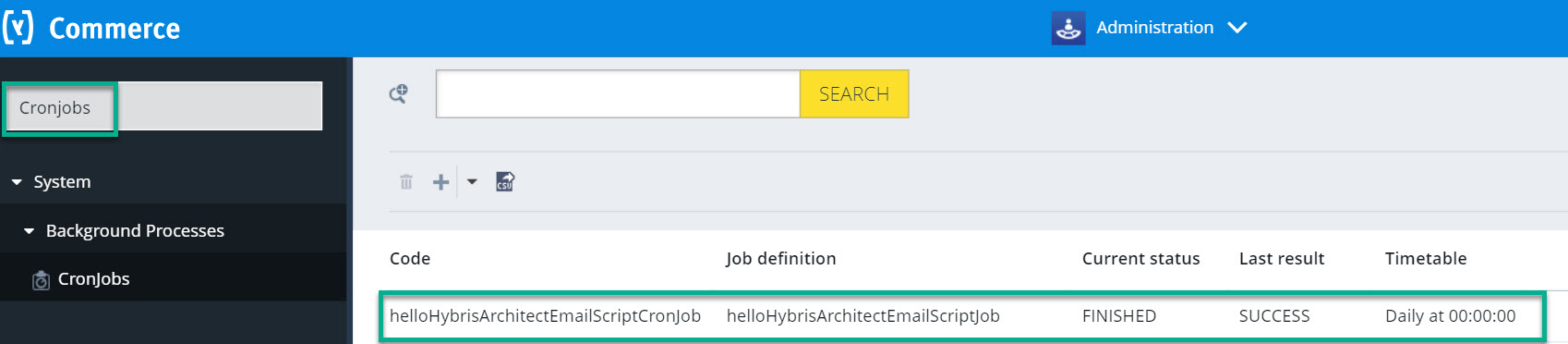1568x344 pixels.
Task: Open the helloHybrisArchitectEmailScriptCronJob row
Action: click(x=962, y=316)
